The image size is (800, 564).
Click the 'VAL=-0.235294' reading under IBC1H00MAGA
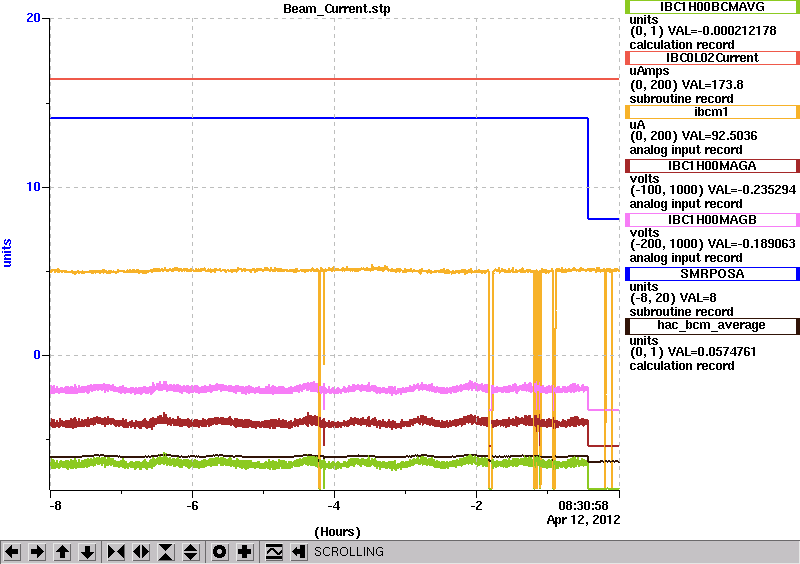pyautogui.click(x=753, y=190)
